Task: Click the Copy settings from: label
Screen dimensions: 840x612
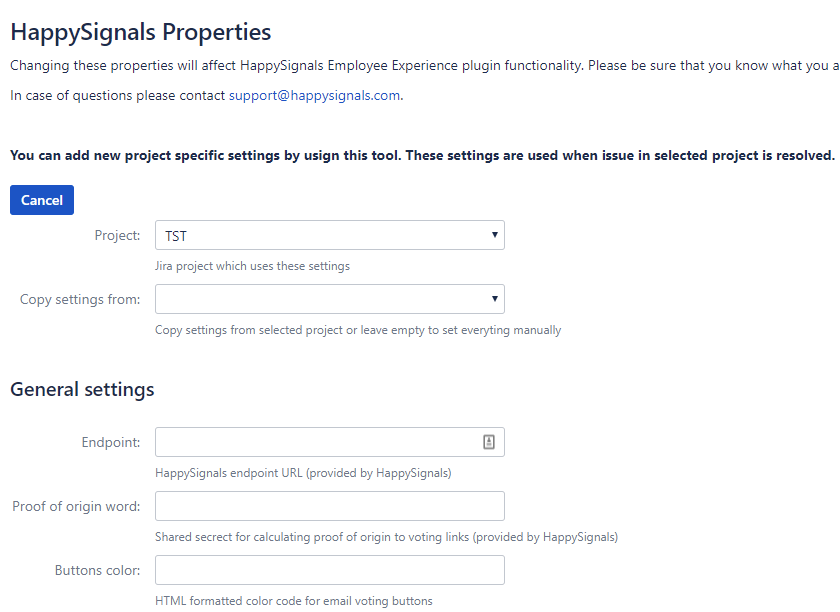Action: pos(80,299)
